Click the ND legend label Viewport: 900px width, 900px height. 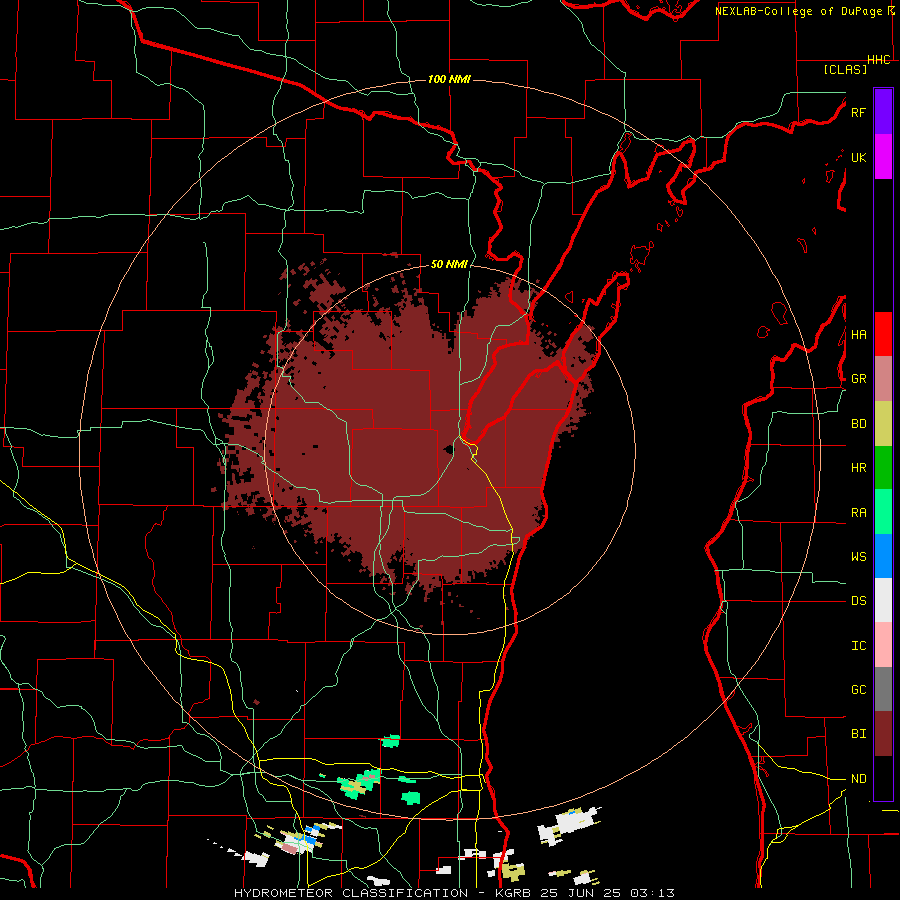[858, 779]
